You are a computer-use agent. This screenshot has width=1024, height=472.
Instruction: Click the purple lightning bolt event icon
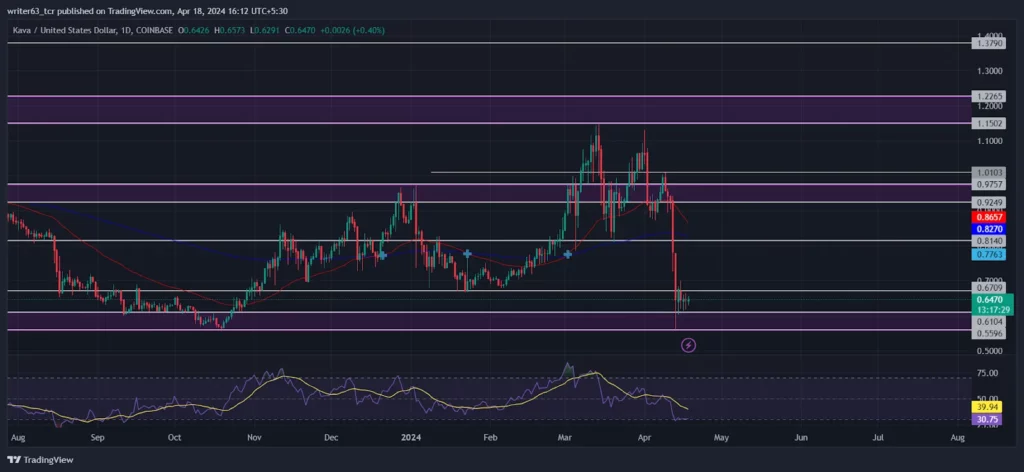688,345
